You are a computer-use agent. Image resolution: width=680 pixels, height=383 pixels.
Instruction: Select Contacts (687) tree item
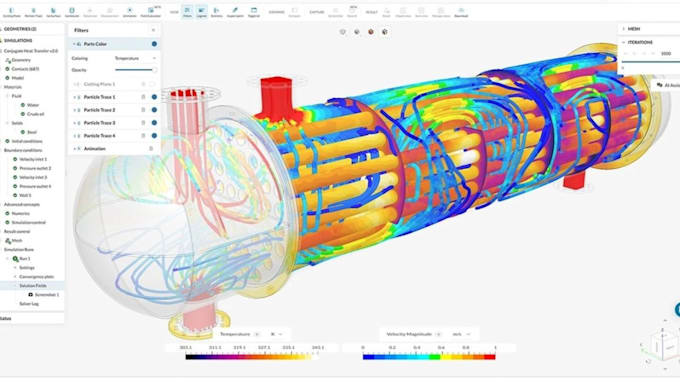click(26, 69)
